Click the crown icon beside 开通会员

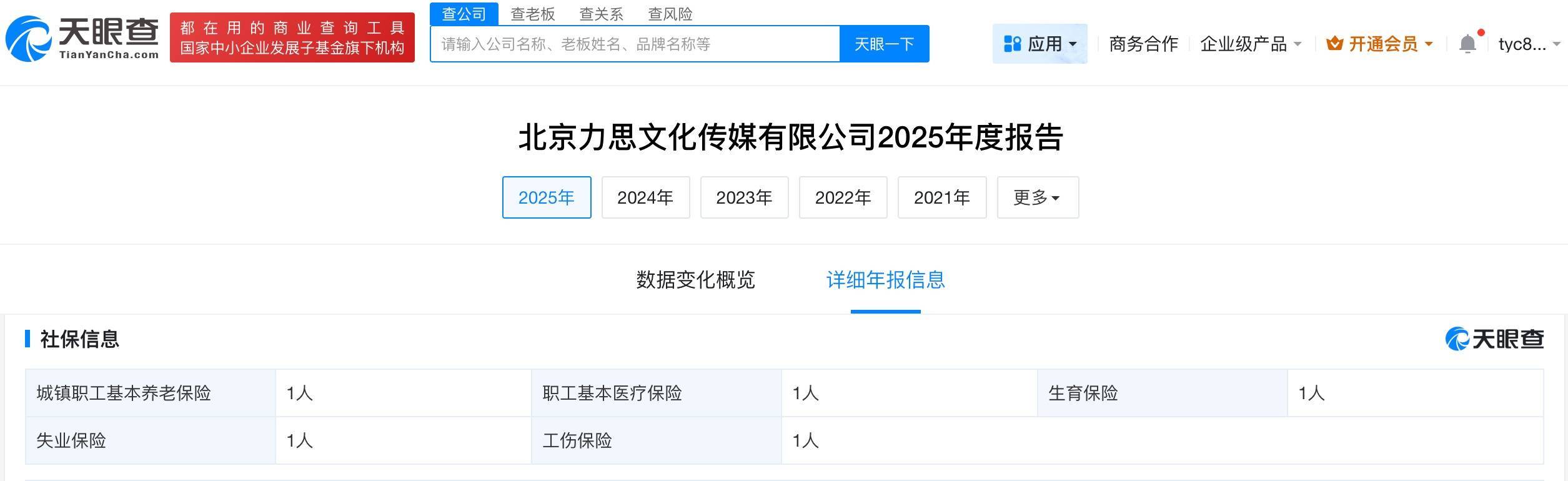coord(1334,44)
